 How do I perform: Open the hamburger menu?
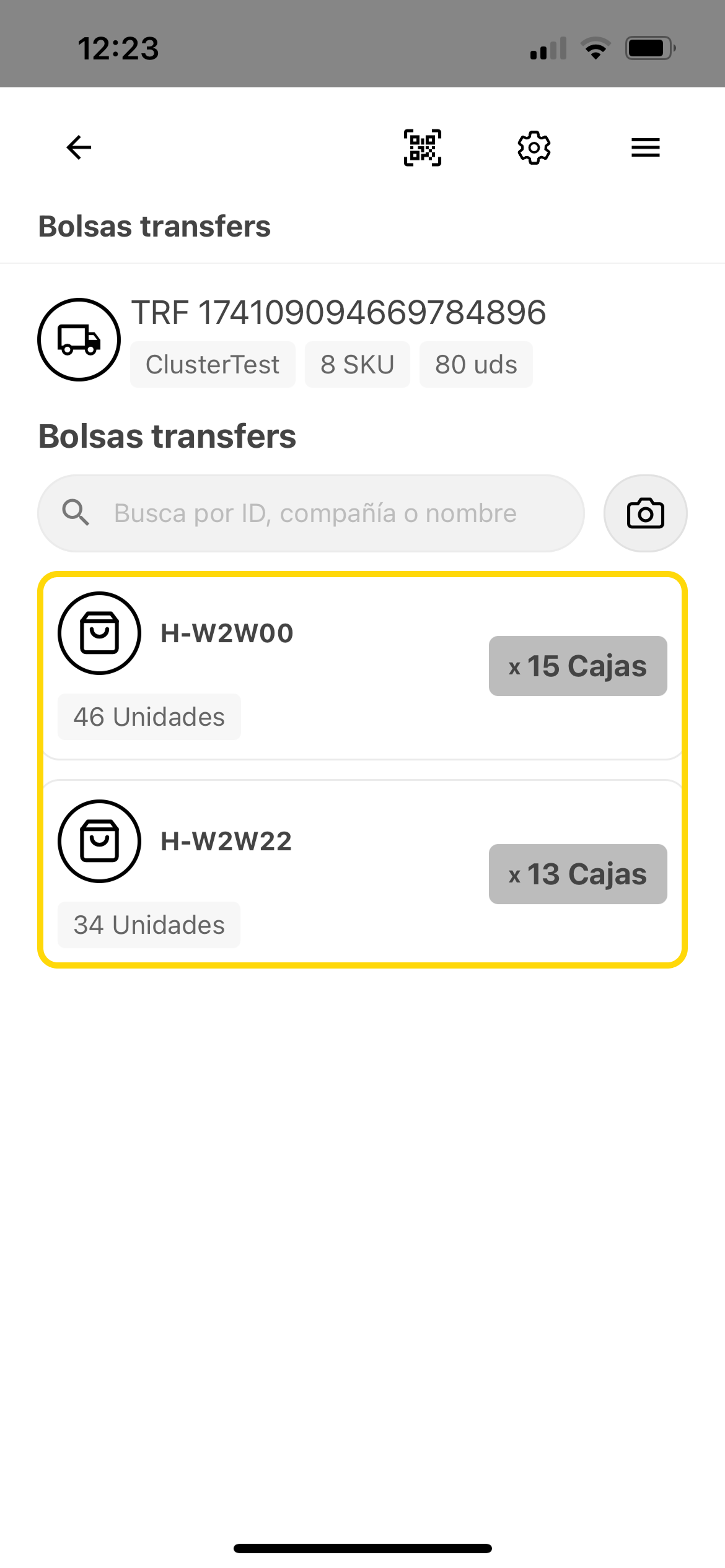pyautogui.click(x=644, y=147)
